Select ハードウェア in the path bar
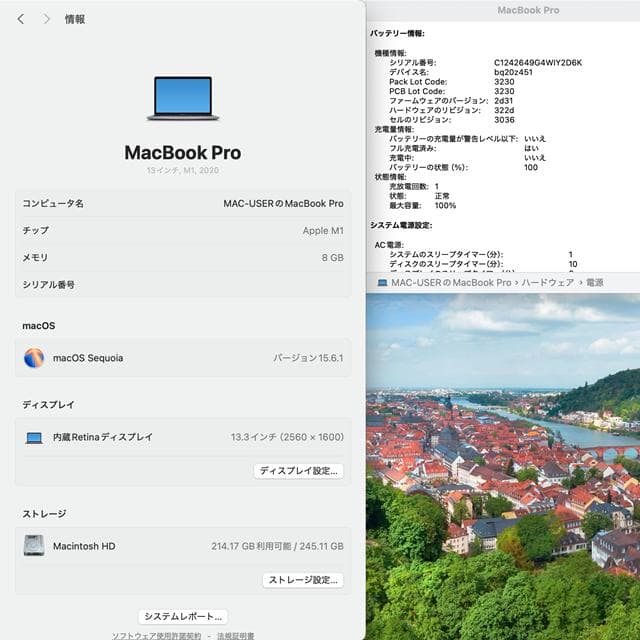Viewport: 640px width, 640px height. click(548, 282)
